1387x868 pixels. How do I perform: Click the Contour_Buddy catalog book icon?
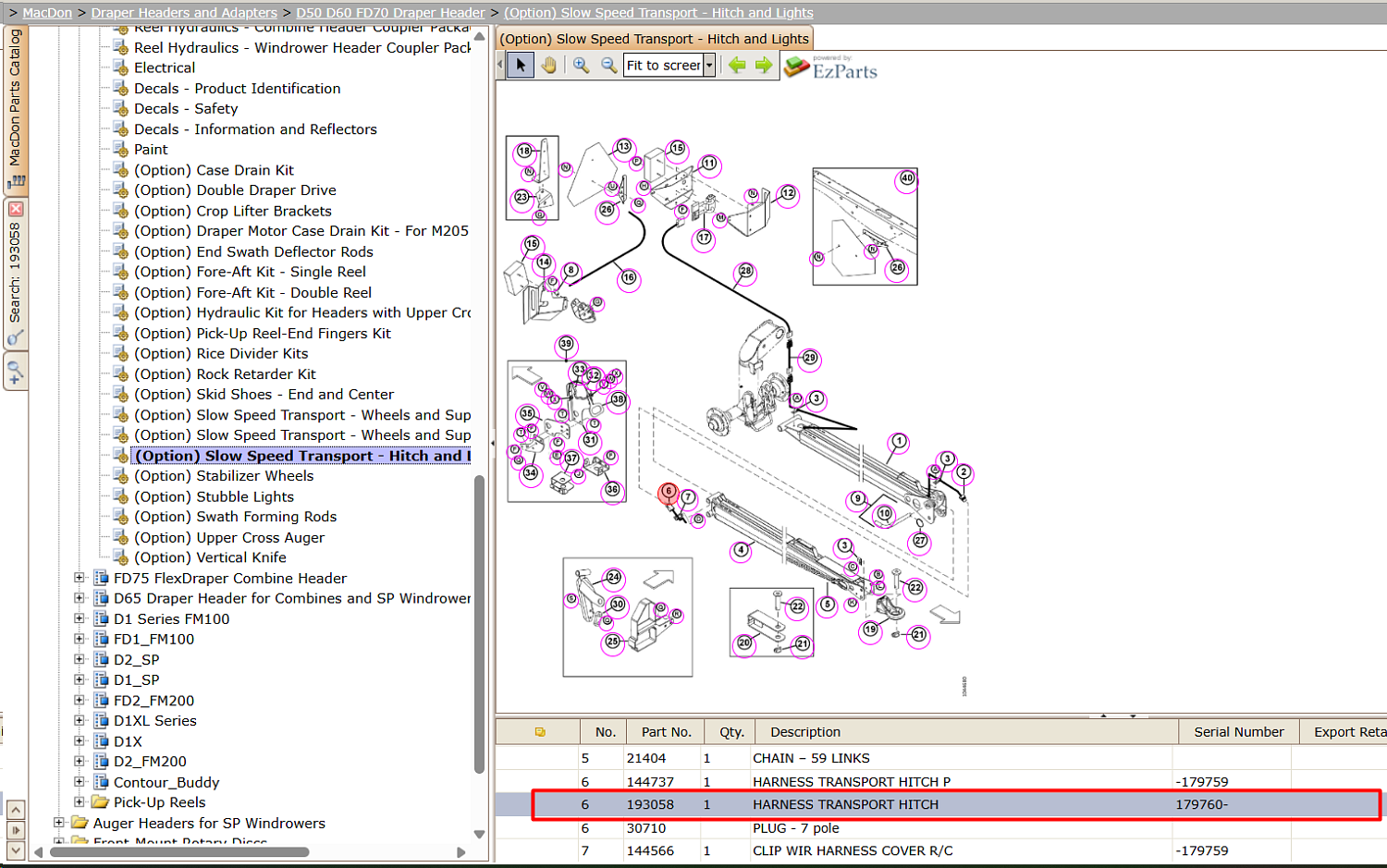101,782
